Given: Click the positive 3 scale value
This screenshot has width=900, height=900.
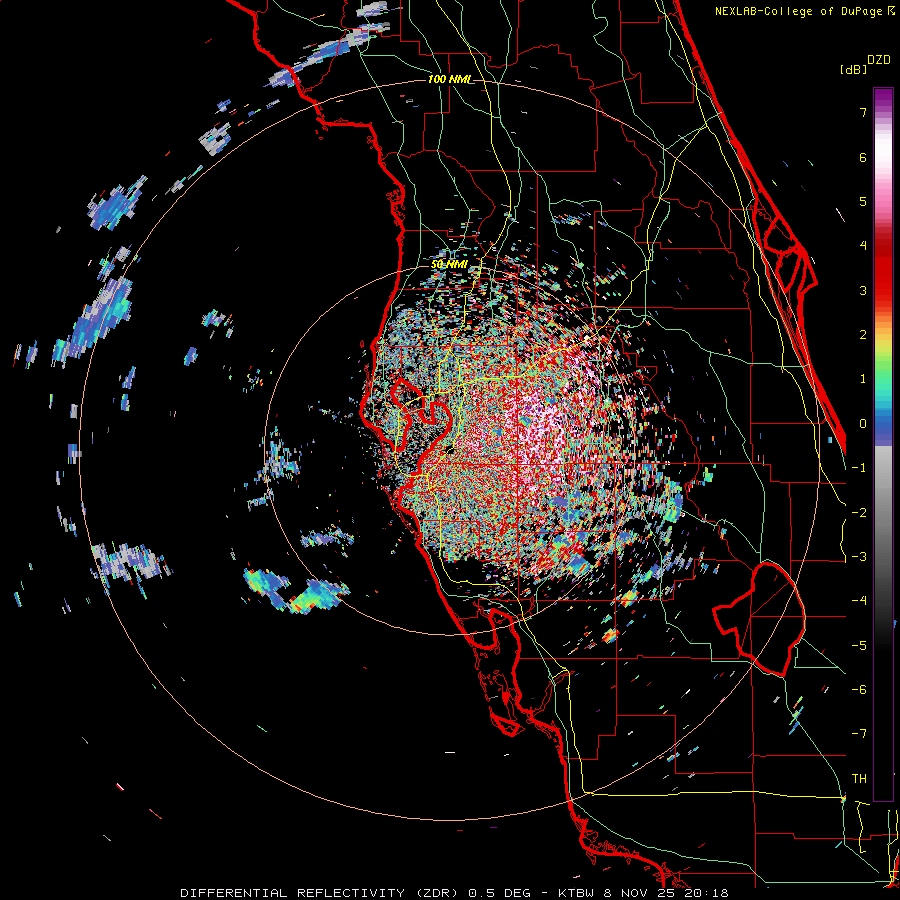Looking at the screenshot, I should [863, 290].
